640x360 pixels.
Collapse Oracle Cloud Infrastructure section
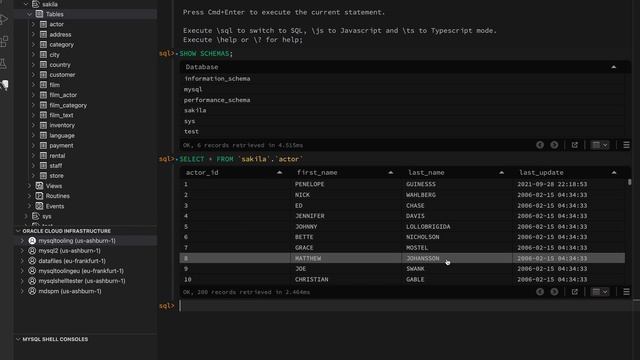pos(18,231)
